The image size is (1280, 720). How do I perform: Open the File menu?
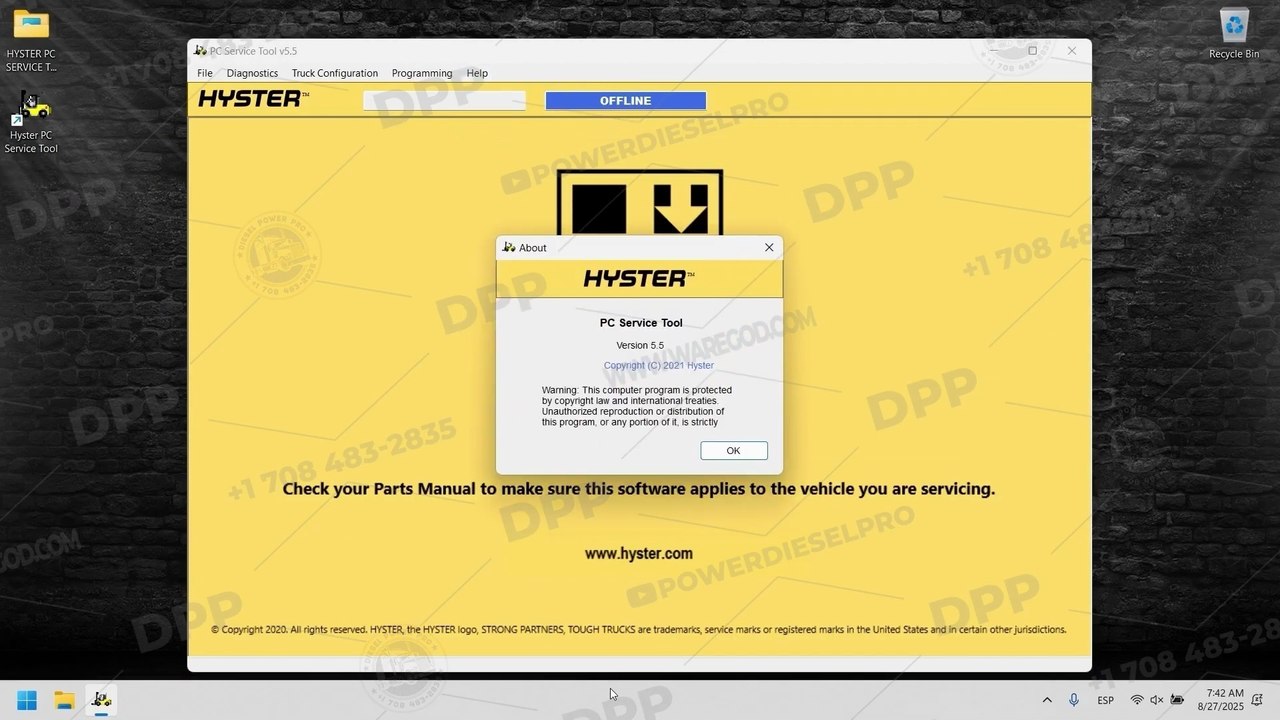(x=205, y=73)
